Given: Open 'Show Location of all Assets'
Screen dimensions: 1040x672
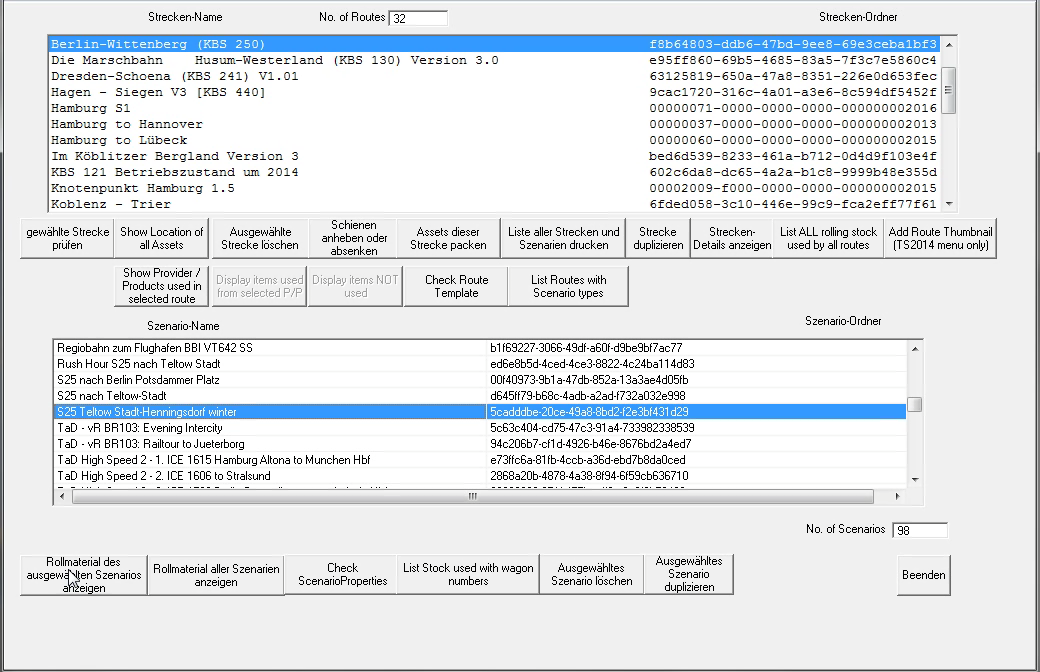Looking at the screenshot, I should tap(162, 238).
